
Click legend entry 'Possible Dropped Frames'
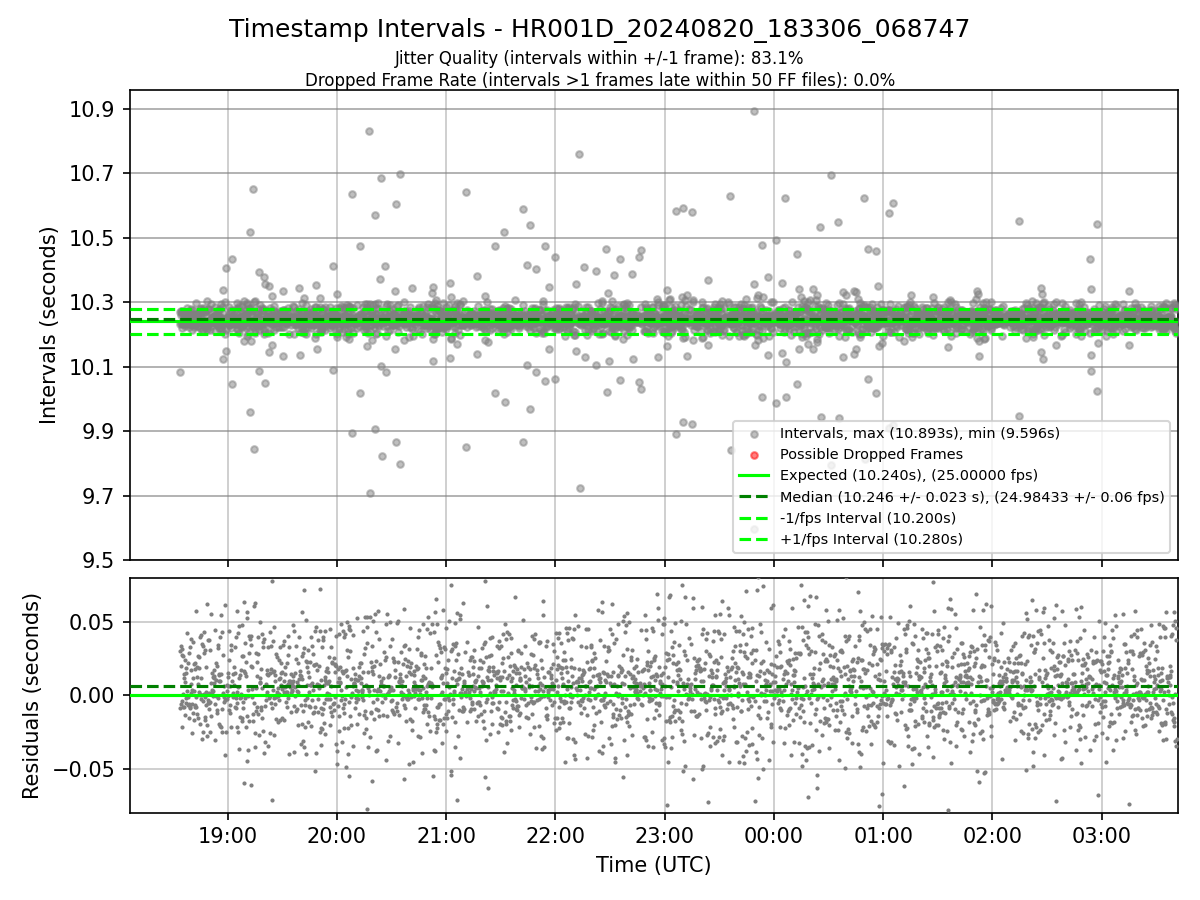(871, 454)
